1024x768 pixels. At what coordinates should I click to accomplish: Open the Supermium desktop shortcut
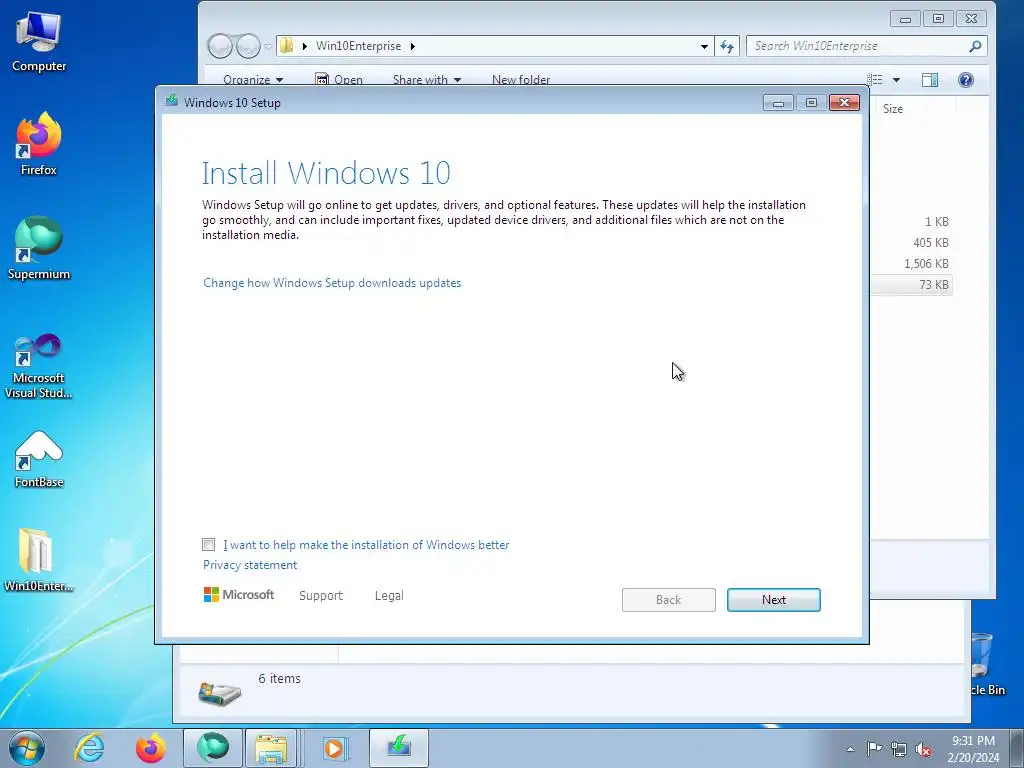39,248
